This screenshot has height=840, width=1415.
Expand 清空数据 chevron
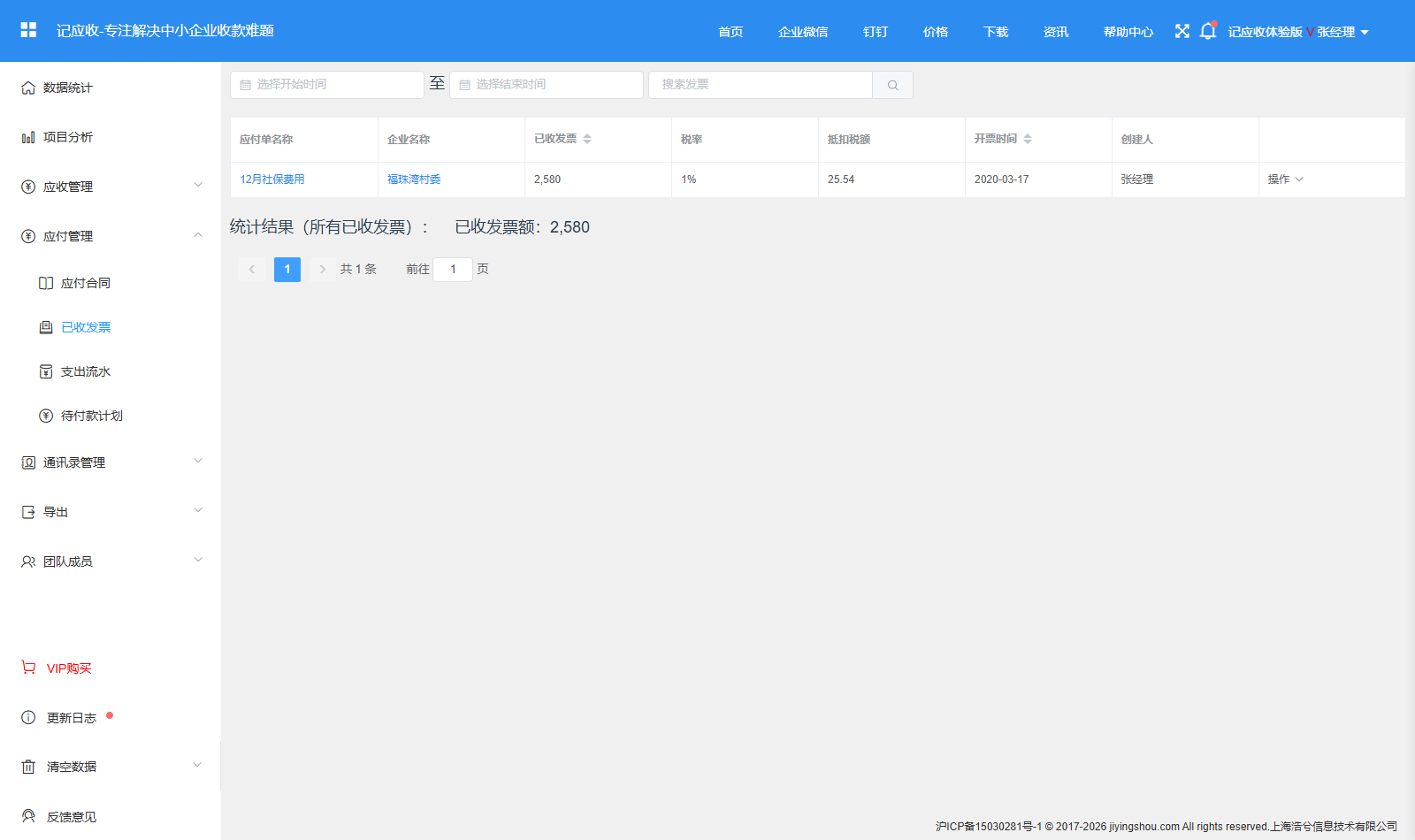(197, 765)
